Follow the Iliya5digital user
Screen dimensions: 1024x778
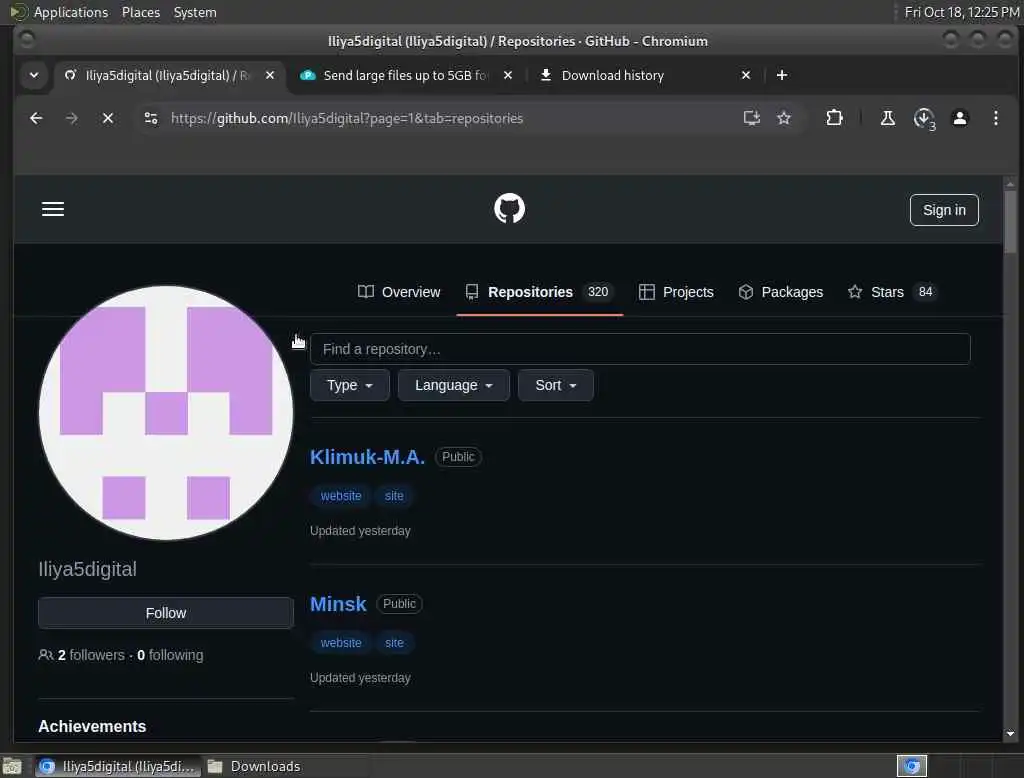(166, 613)
